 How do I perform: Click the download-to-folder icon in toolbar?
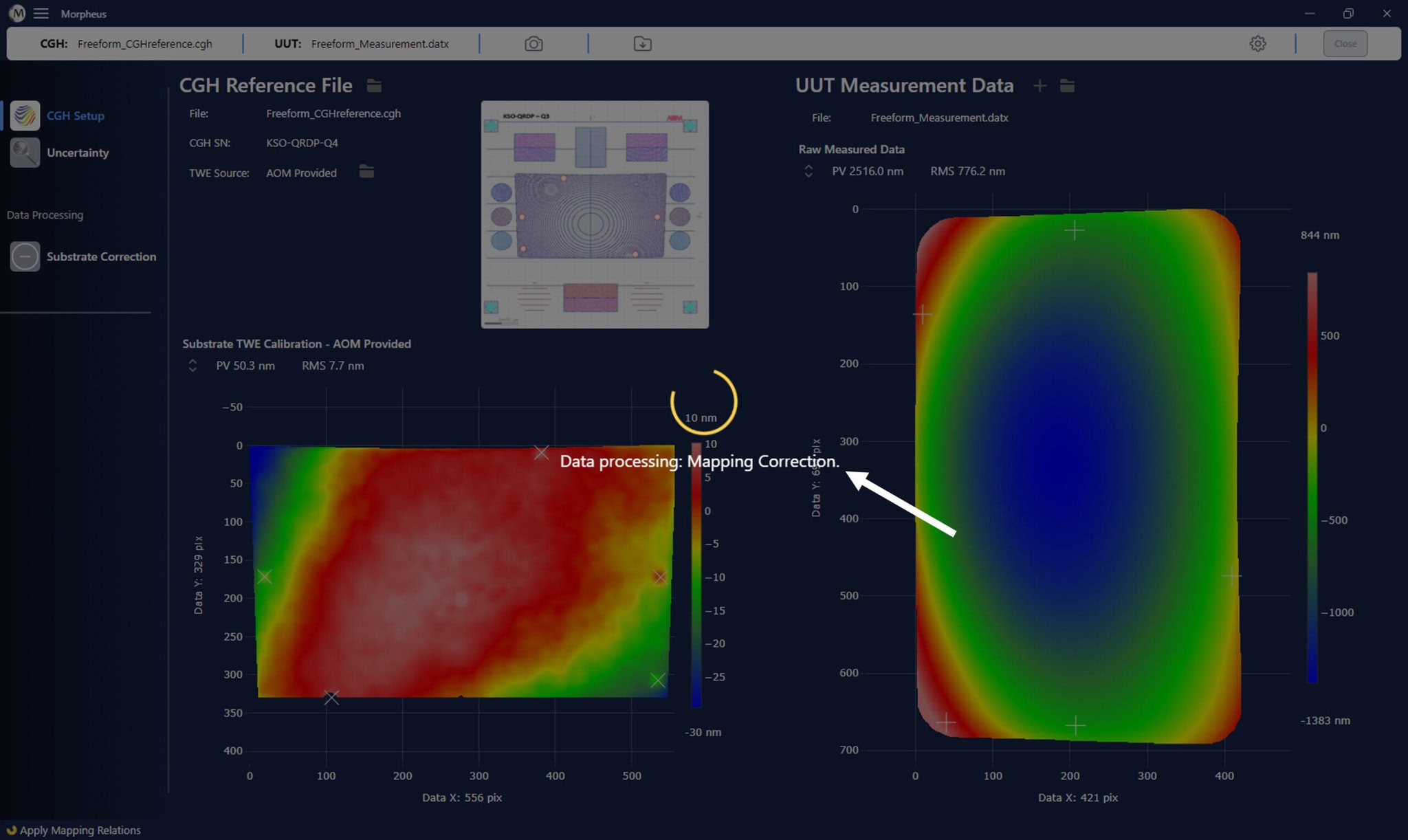pyautogui.click(x=642, y=44)
